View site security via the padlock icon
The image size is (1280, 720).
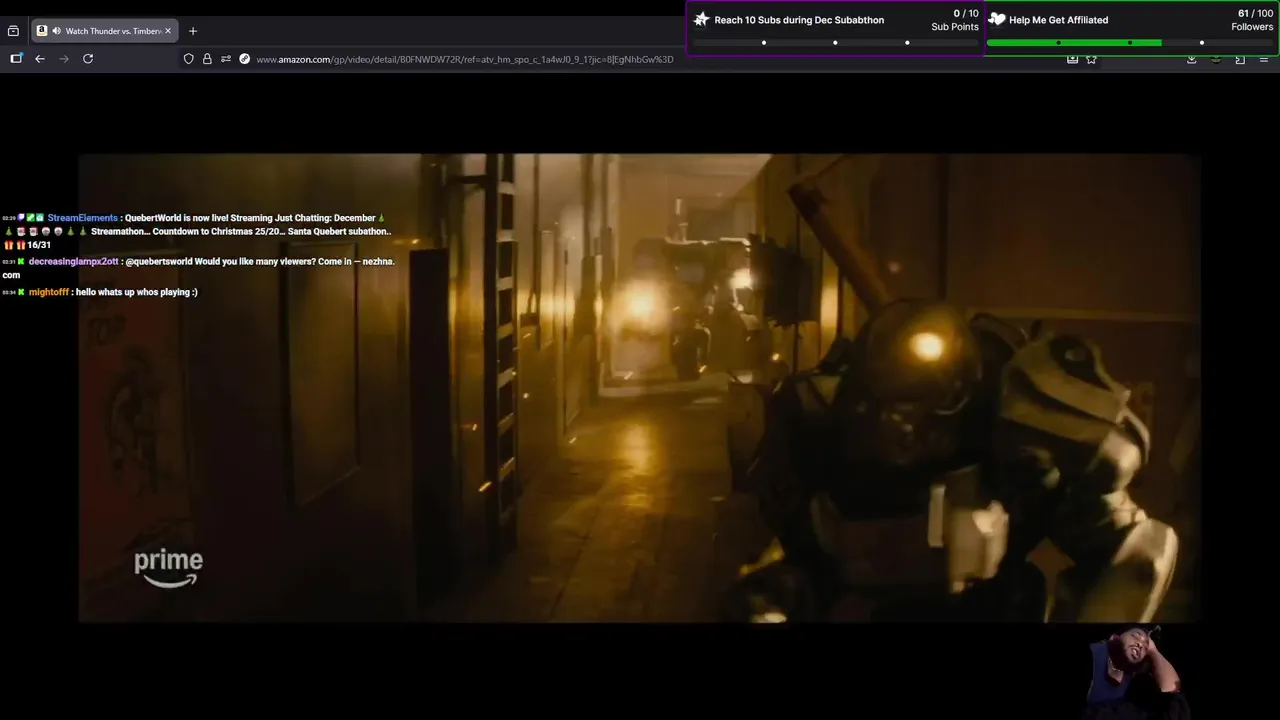point(207,59)
